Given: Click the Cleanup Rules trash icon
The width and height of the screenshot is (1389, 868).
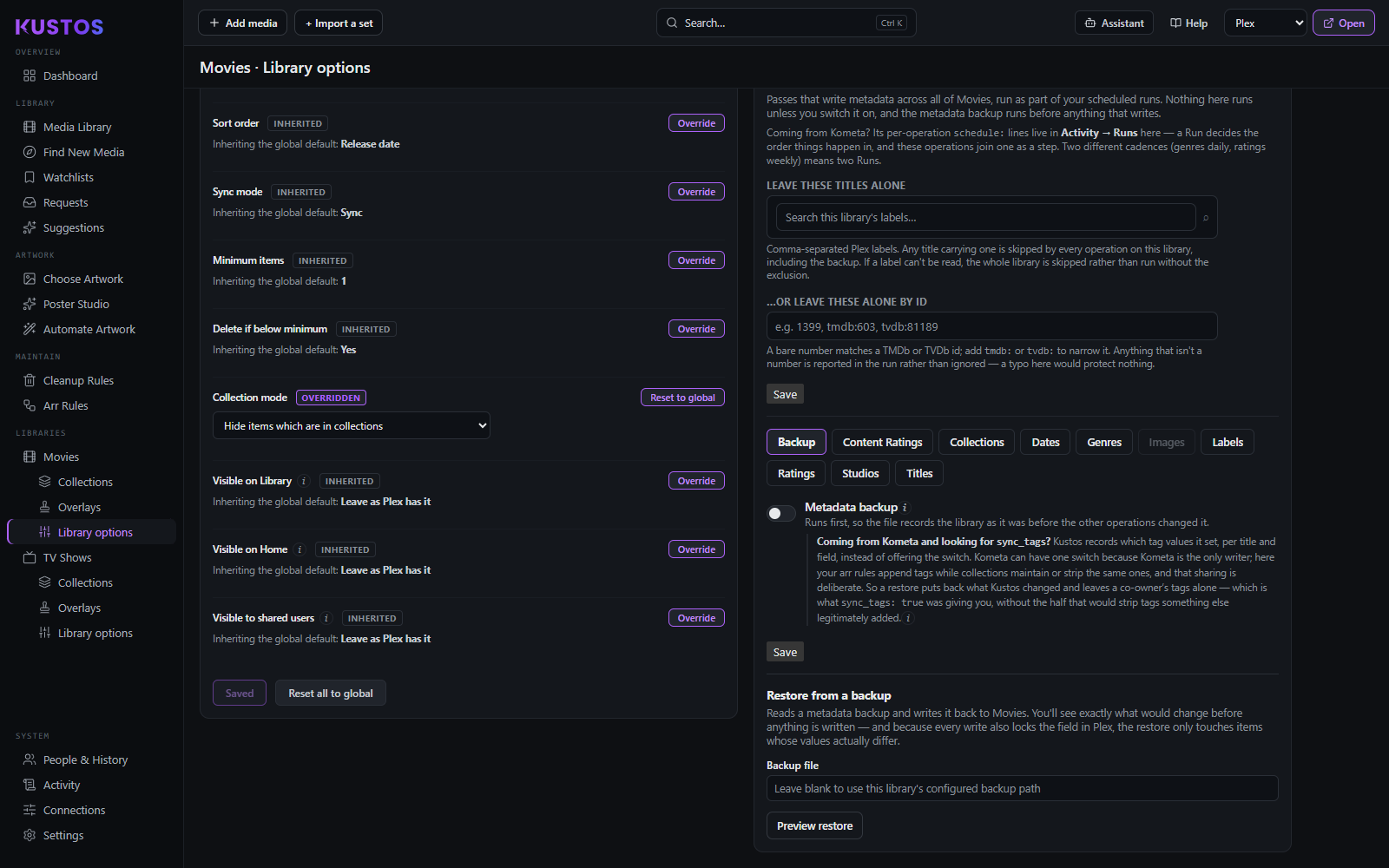Looking at the screenshot, I should click(x=30, y=380).
